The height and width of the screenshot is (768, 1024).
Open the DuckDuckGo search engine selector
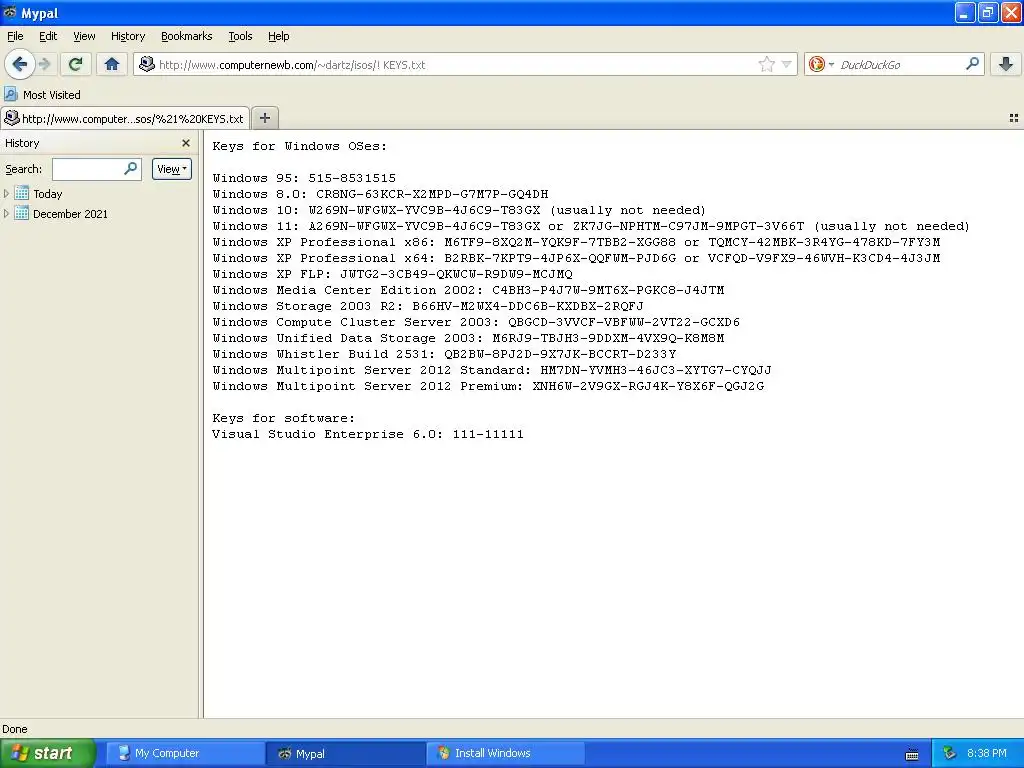tap(820, 64)
